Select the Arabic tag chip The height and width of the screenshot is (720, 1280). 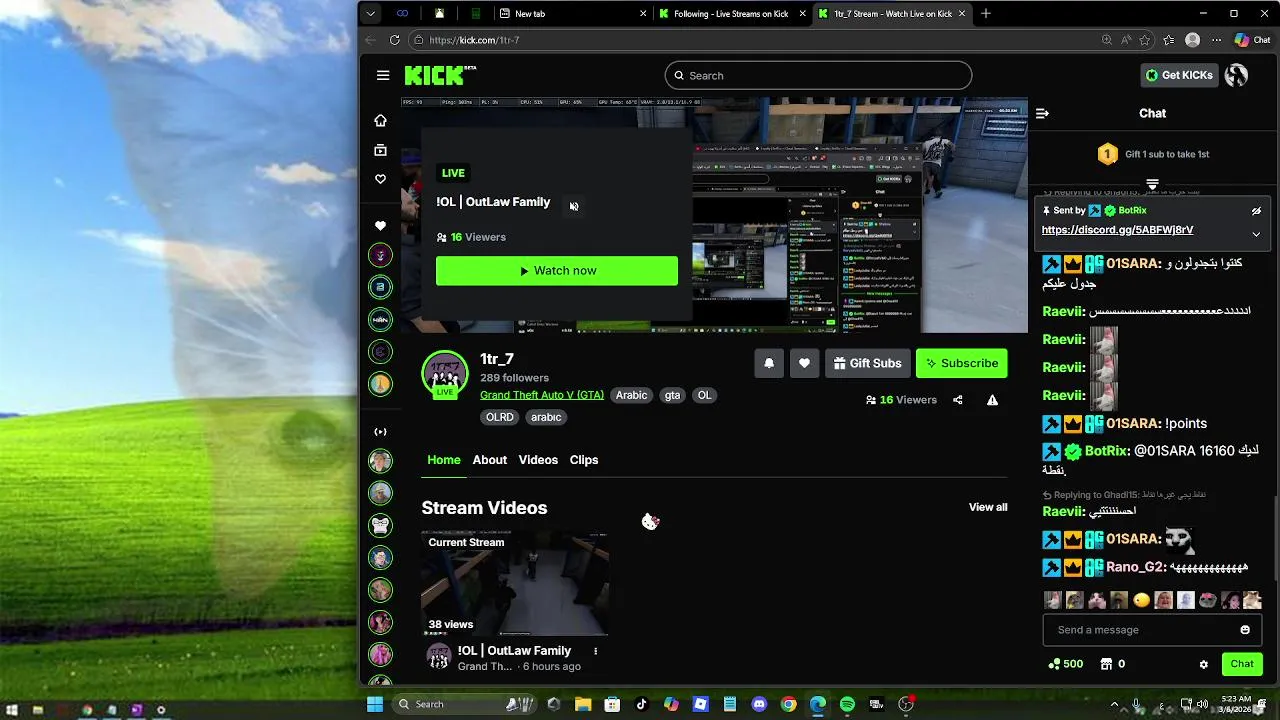(x=631, y=395)
